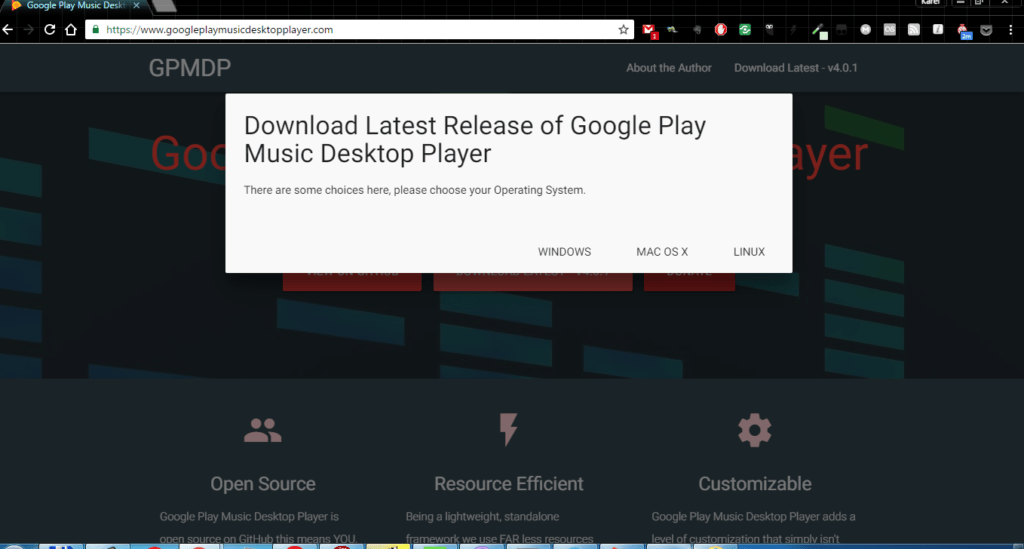Open the AdBlock stop-hand extension
1024x549 pixels.
coord(720,29)
